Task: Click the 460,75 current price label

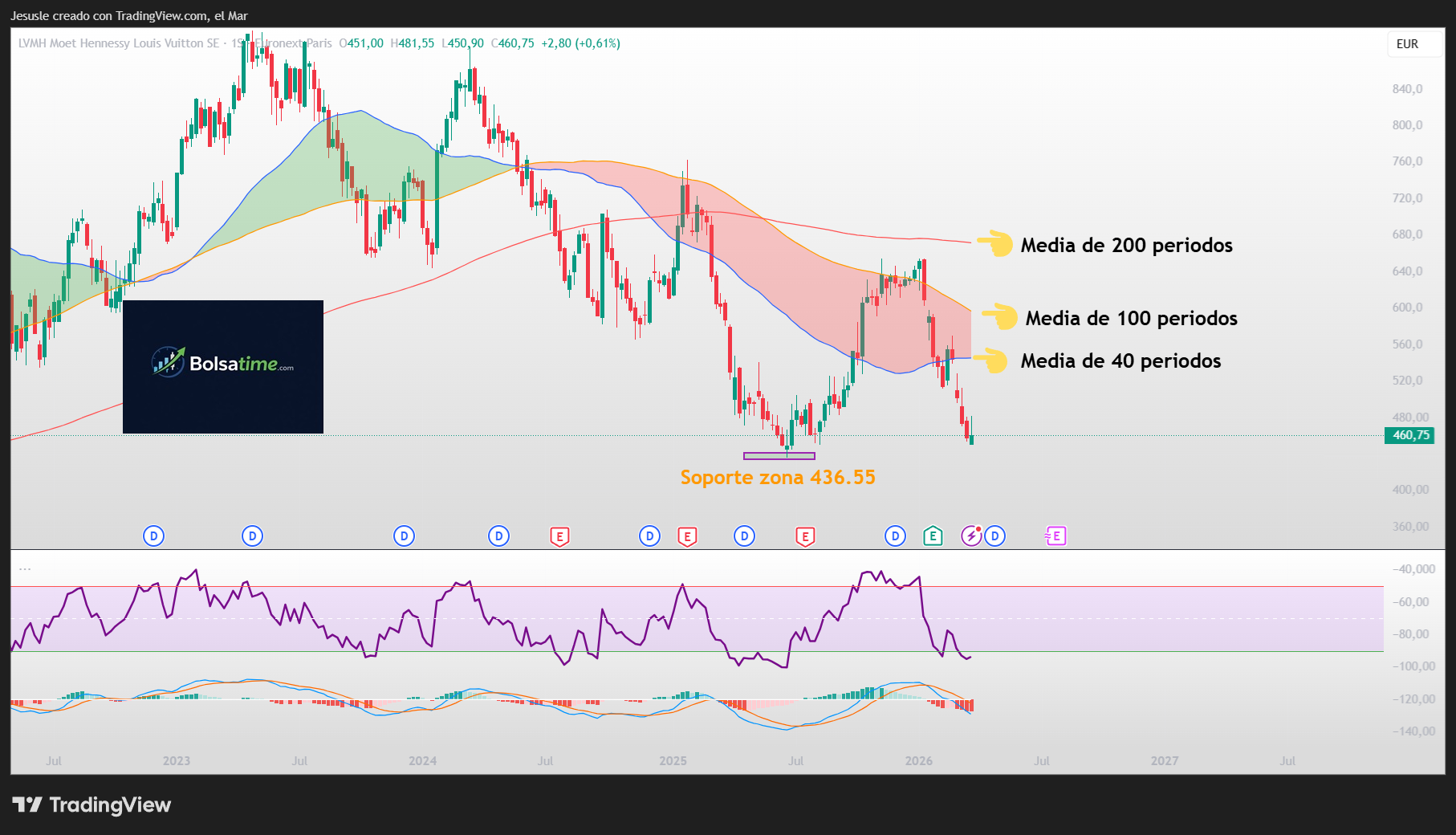Action: pos(1410,435)
